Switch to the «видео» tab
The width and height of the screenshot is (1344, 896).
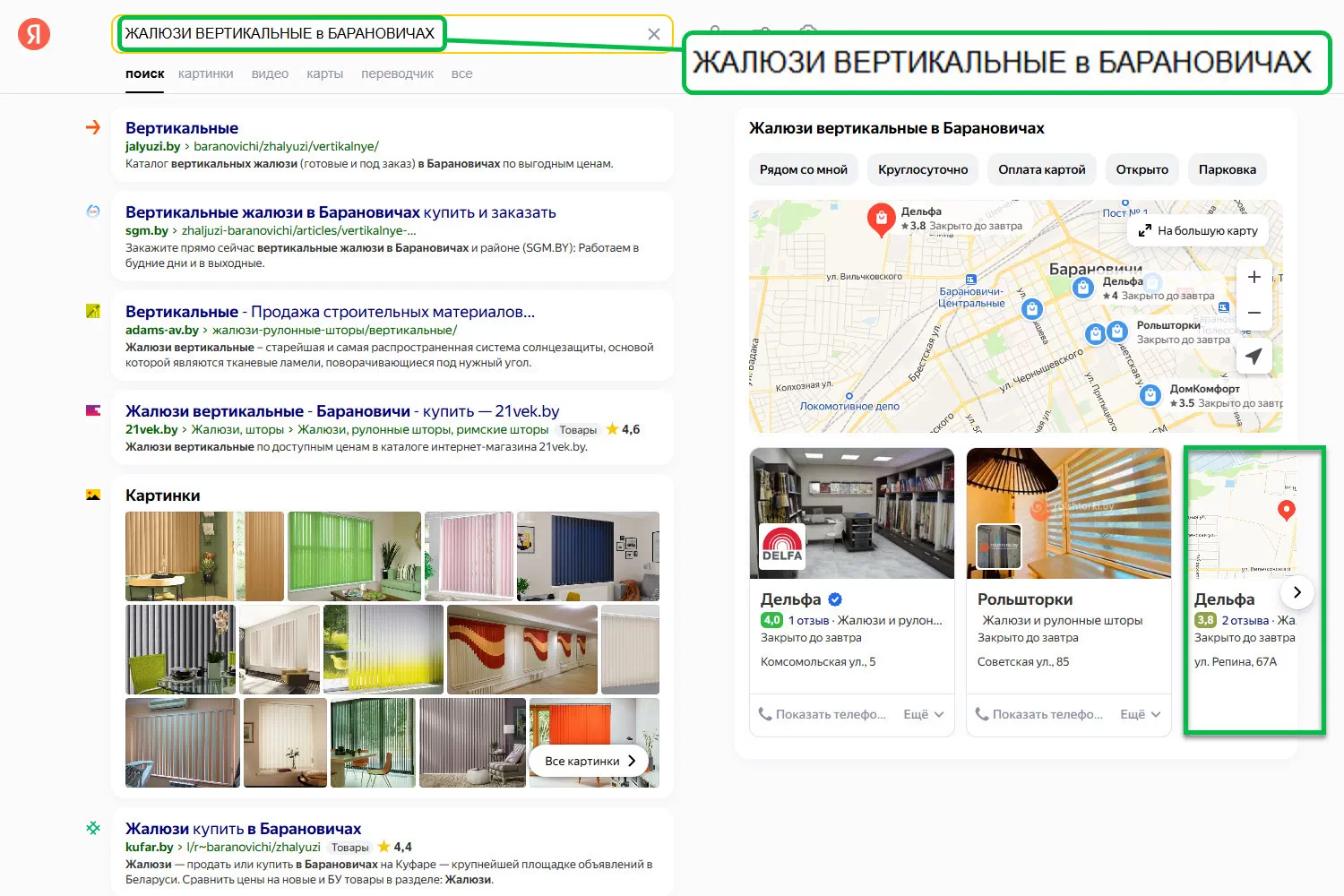270,73
